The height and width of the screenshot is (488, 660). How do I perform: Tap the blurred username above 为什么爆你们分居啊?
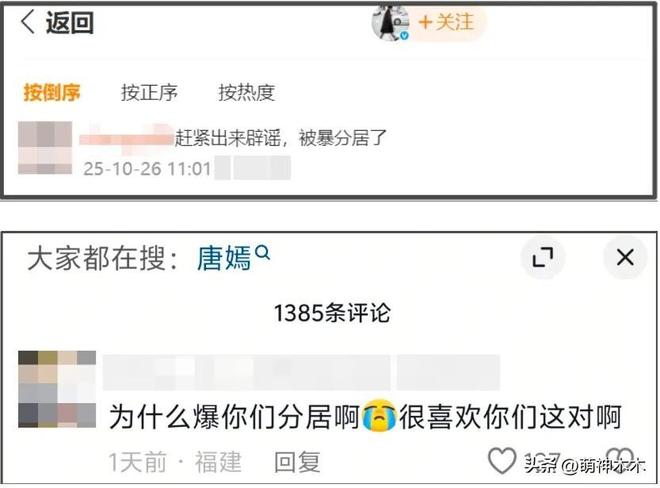click(301, 373)
